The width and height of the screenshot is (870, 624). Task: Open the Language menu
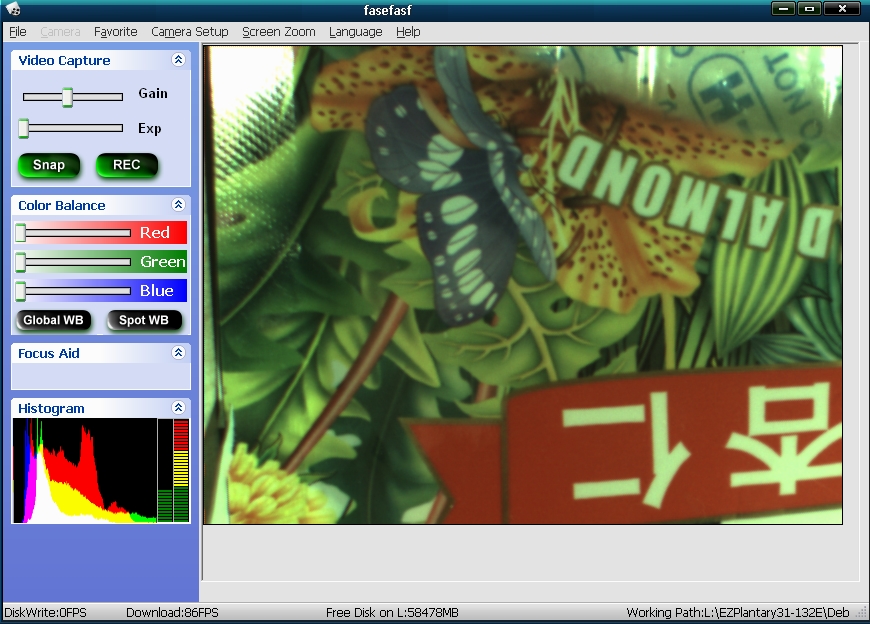tap(356, 32)
